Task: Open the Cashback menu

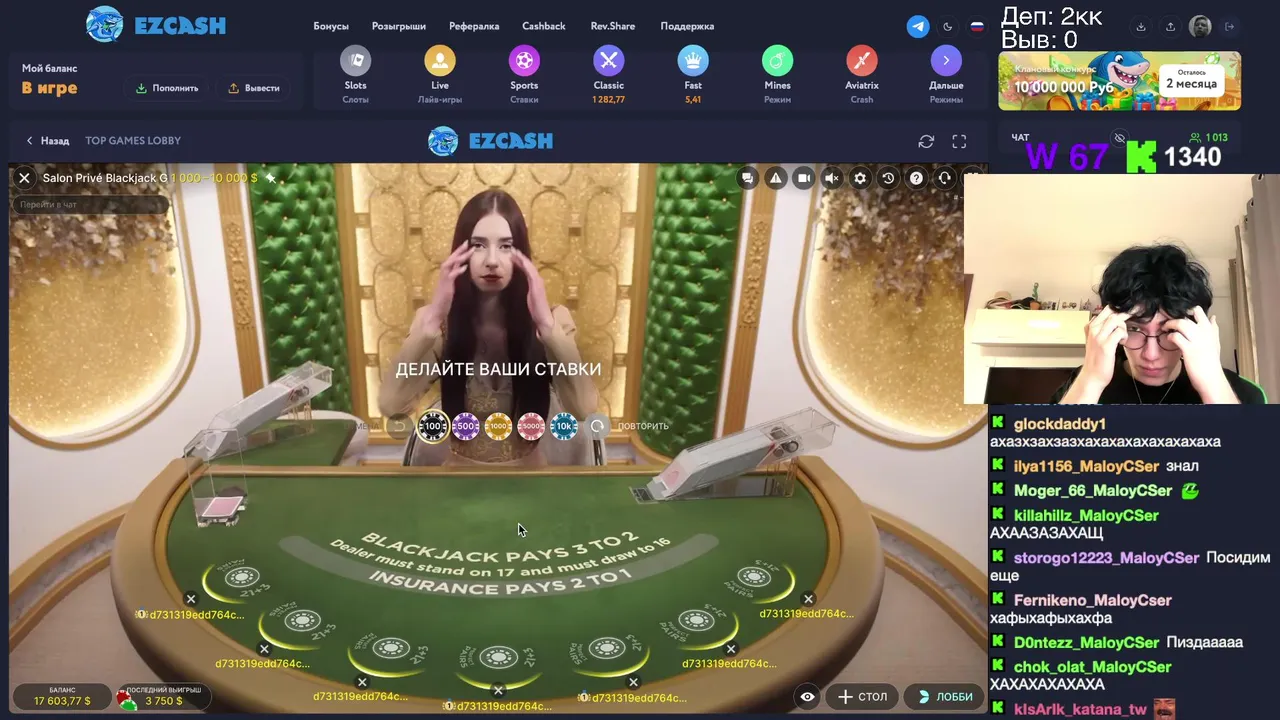Action: tap(544, 26)
